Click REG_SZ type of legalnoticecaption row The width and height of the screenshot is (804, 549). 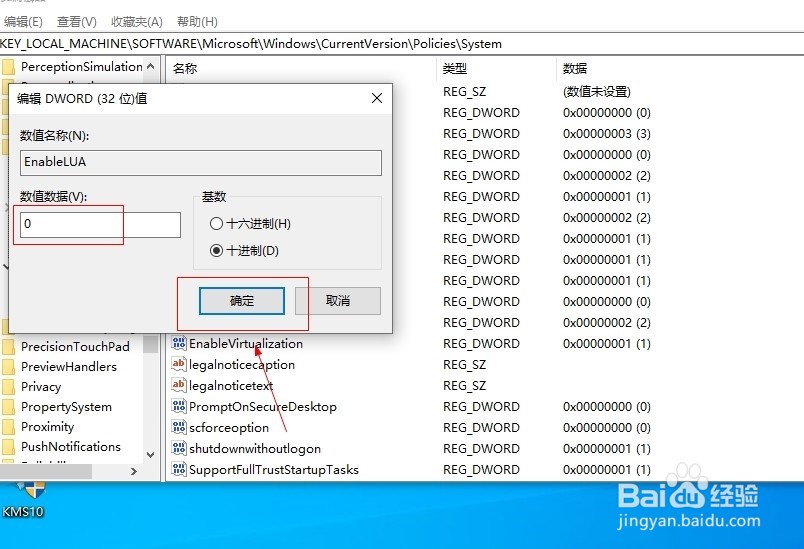click(x=465, y=364)
